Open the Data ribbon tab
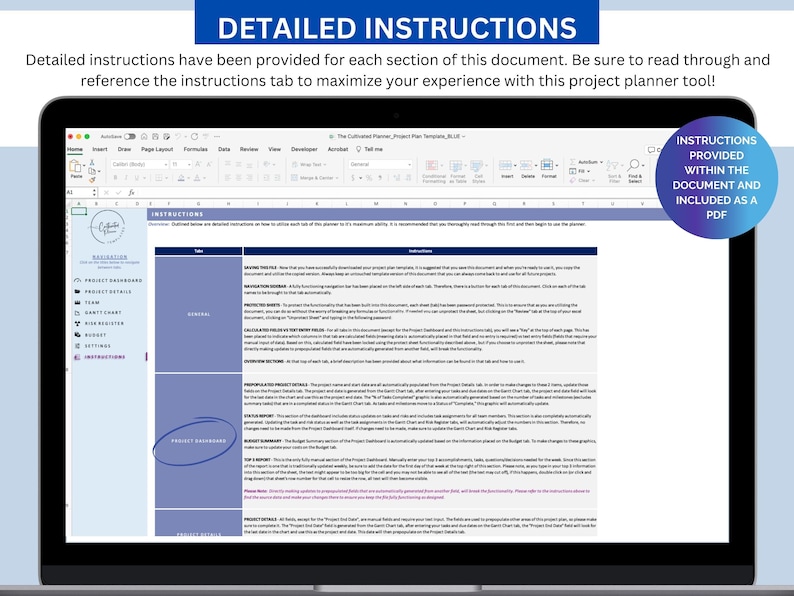794x596 pixels. [x=224, y=149]
